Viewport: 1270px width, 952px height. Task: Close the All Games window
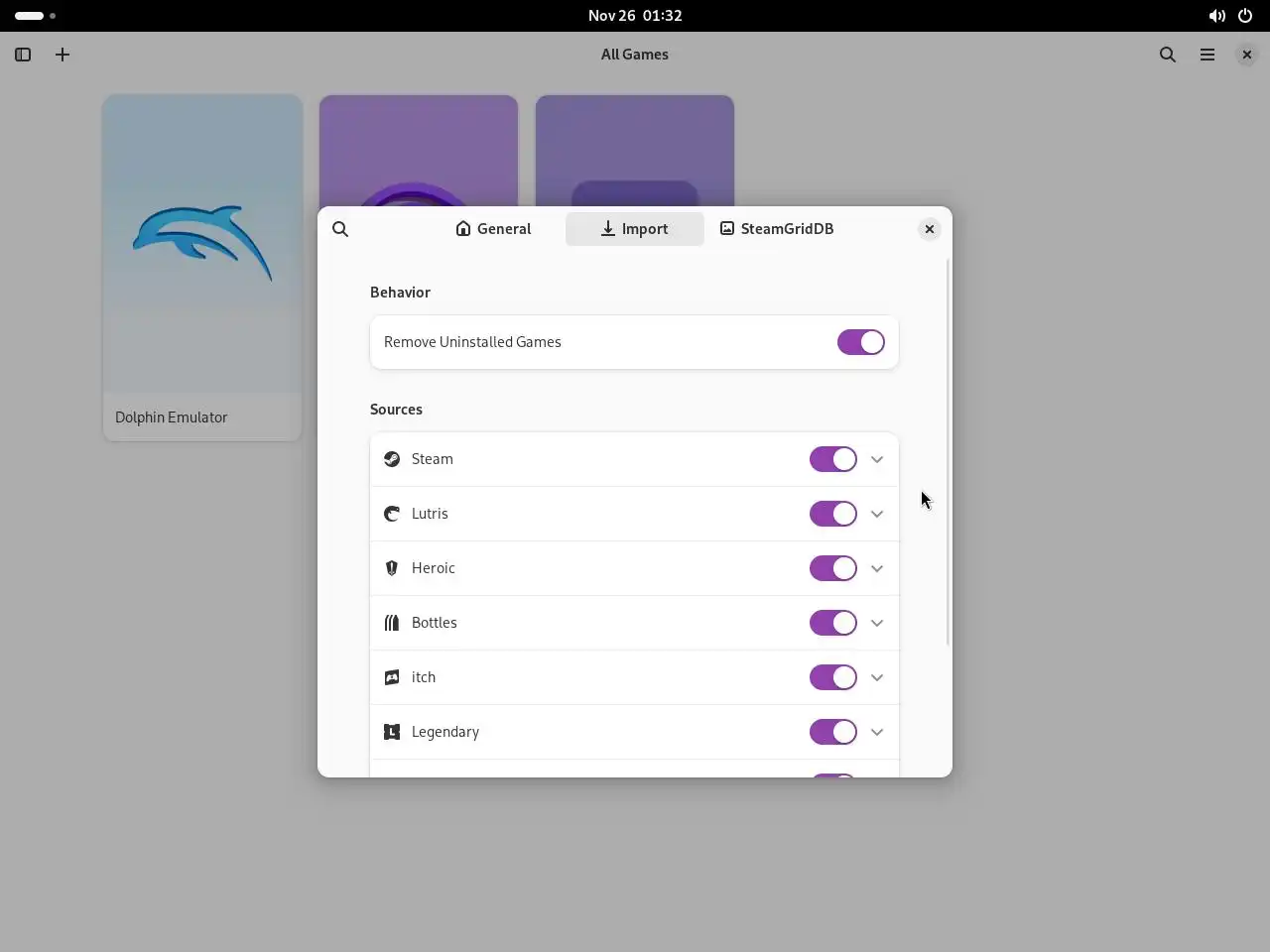click(x=1247, y=55)
